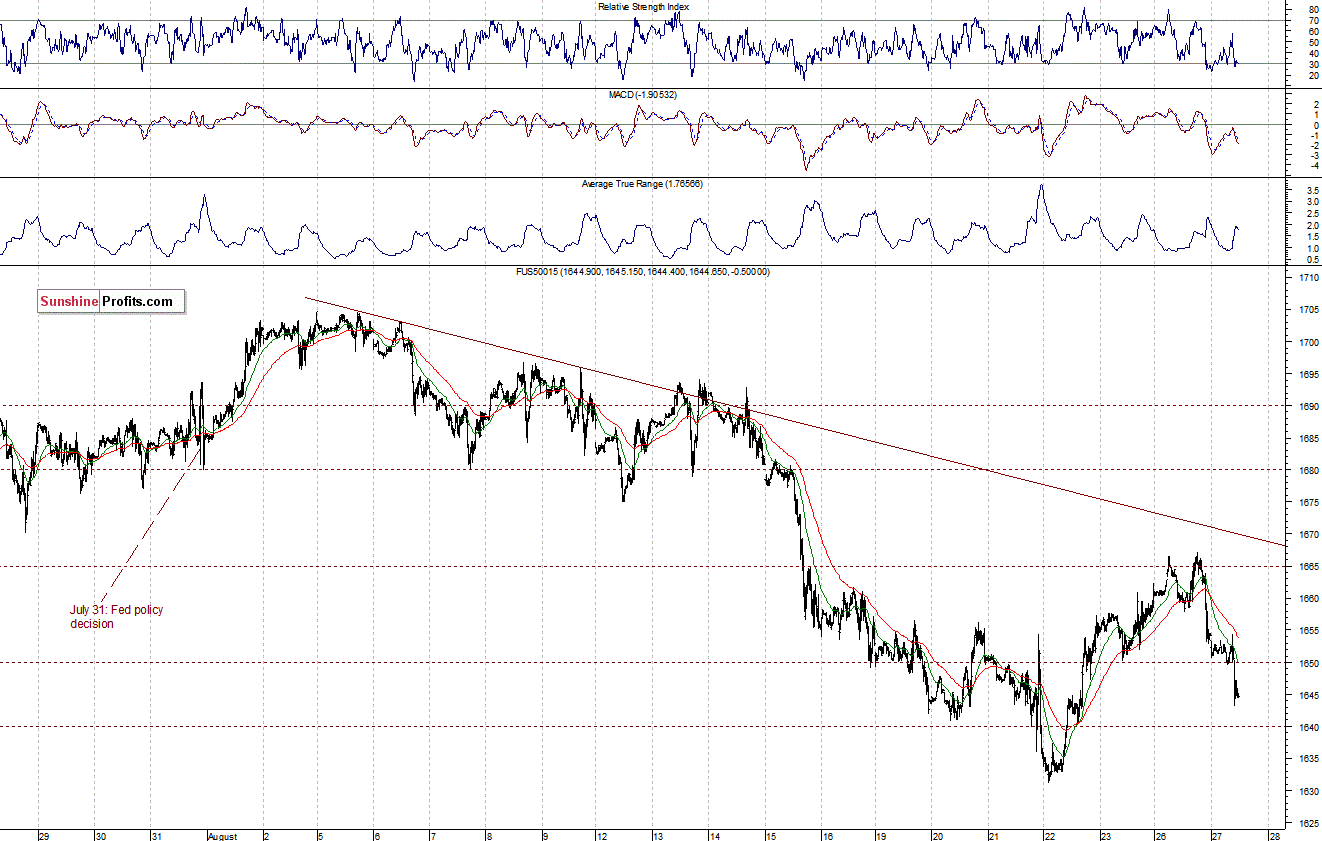
Task: Click date axis label 14
Action: click(x=714, y=835)
